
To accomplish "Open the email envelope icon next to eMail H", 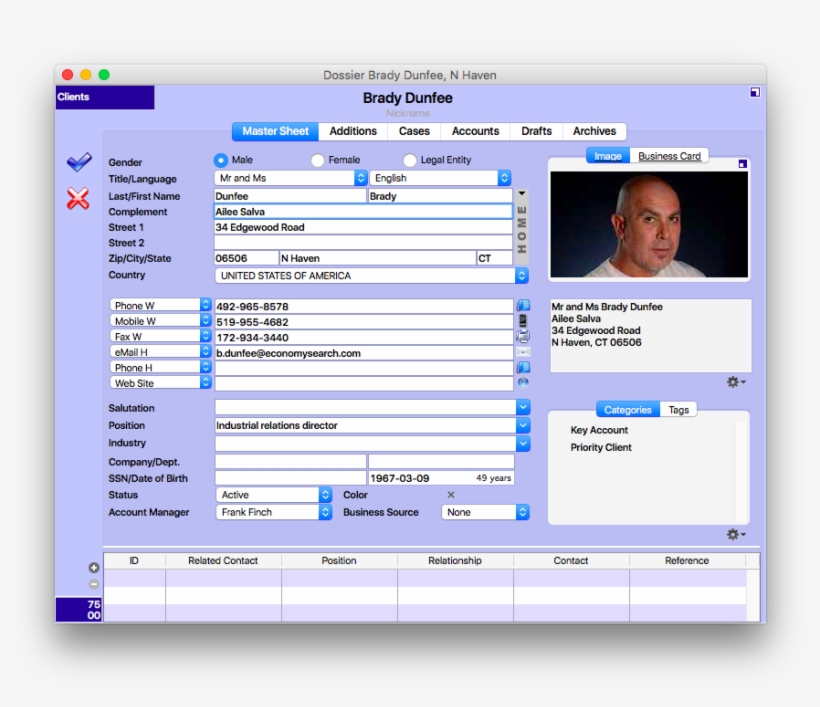I will pos(522,351).
